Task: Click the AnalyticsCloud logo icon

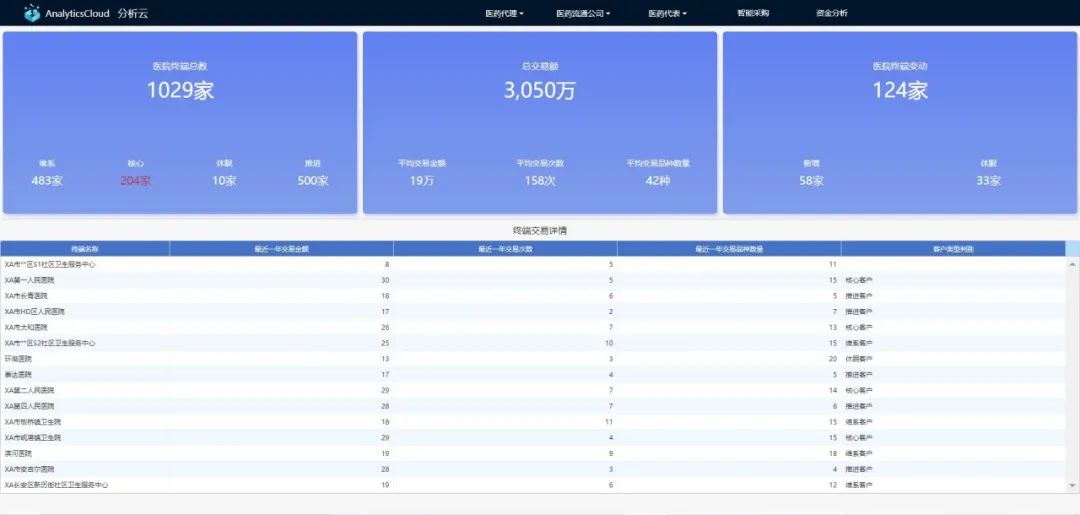Action: 32,13
